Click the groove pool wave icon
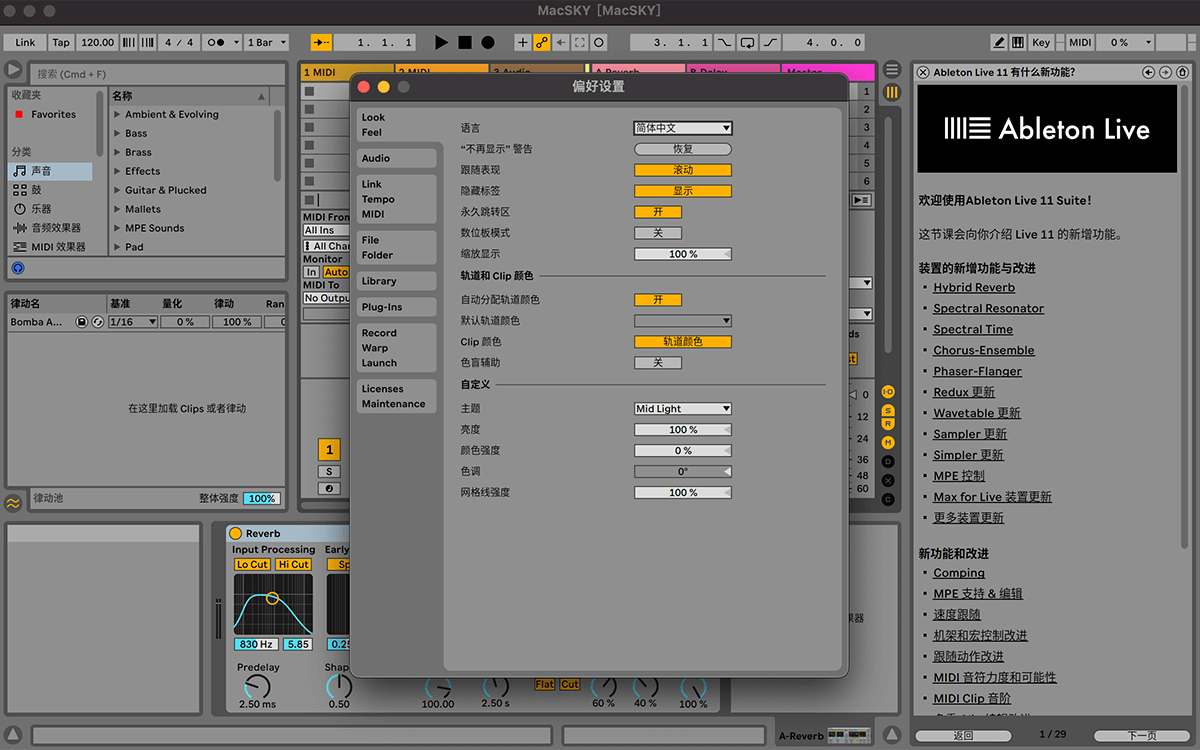 pos(13,502)
